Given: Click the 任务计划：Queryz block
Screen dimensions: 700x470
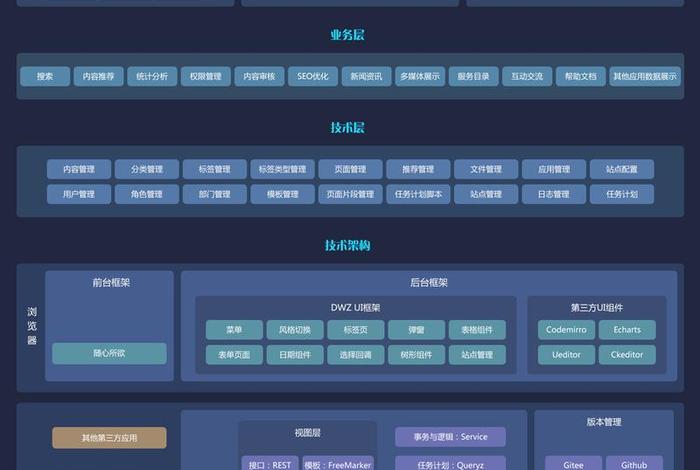Looking at the screenshot, I should click(x=450, y=464).
